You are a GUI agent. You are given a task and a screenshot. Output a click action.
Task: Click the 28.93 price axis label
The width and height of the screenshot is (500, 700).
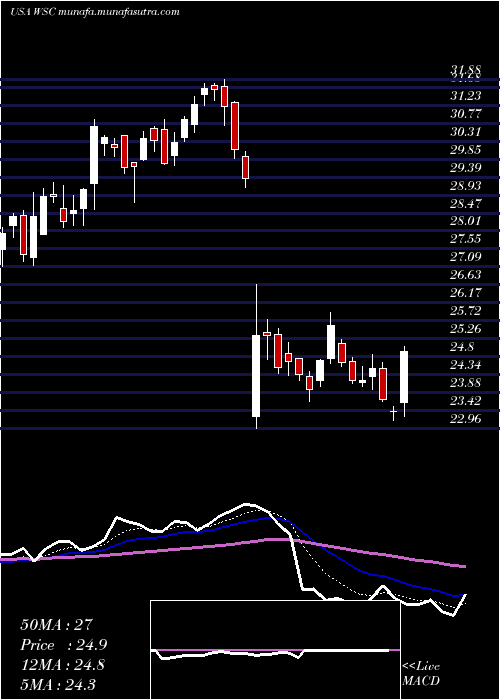466,185
